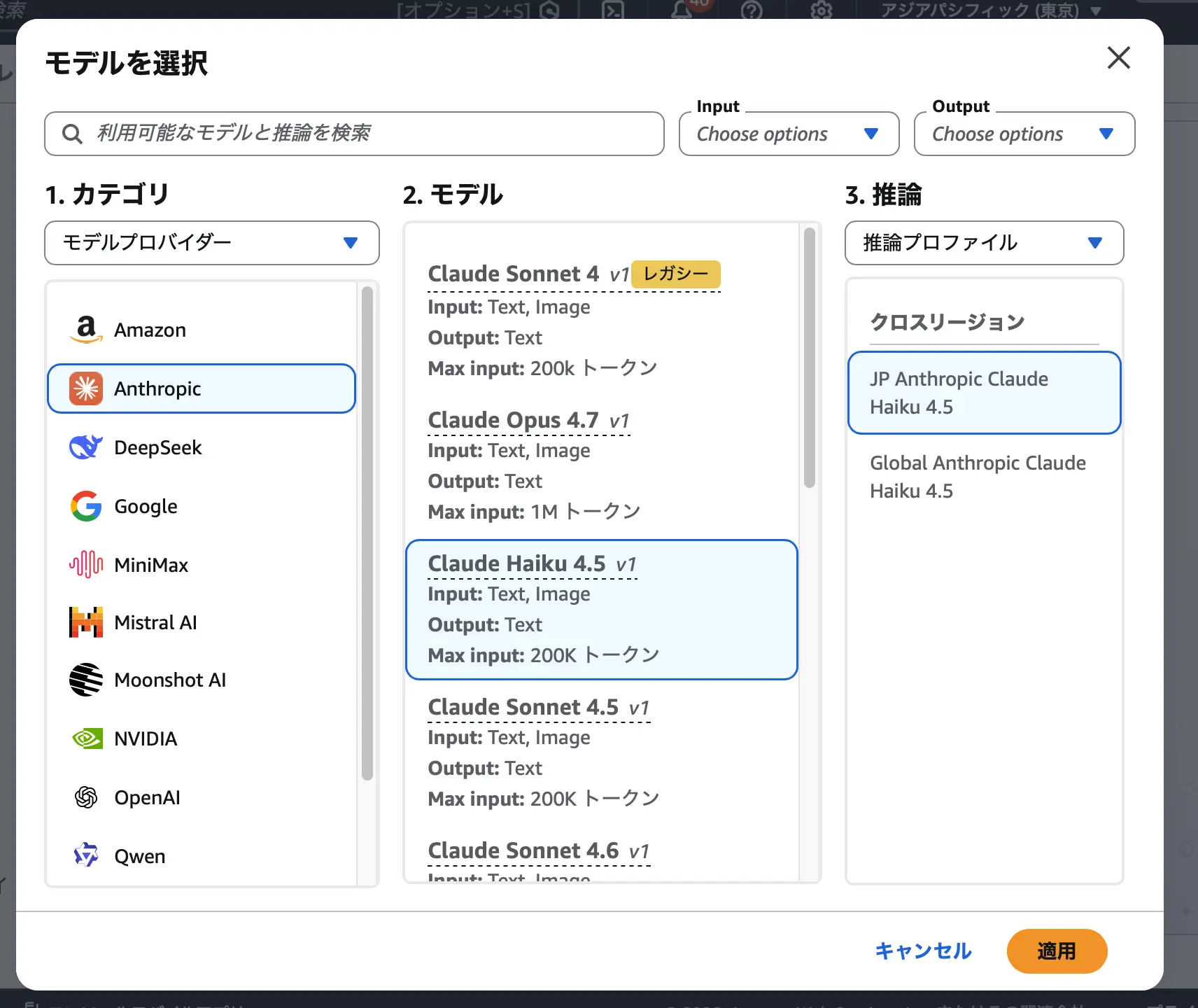
Task: Click the OpenAI knot logo icon
Action: 86,797
